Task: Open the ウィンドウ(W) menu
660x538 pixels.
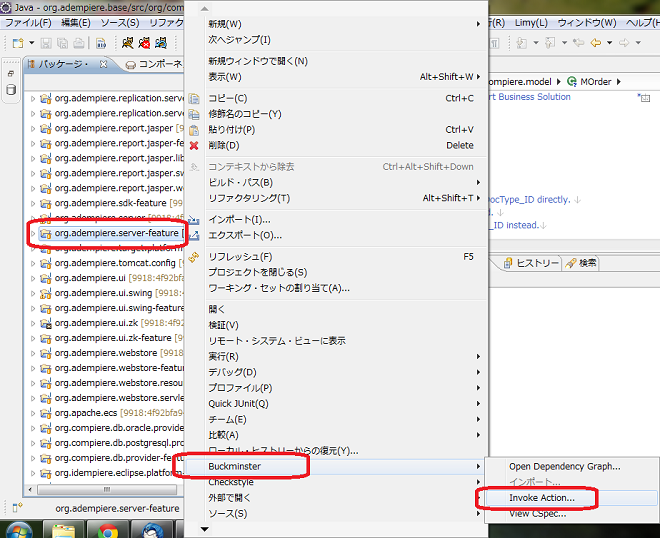Action: (587, 23)
